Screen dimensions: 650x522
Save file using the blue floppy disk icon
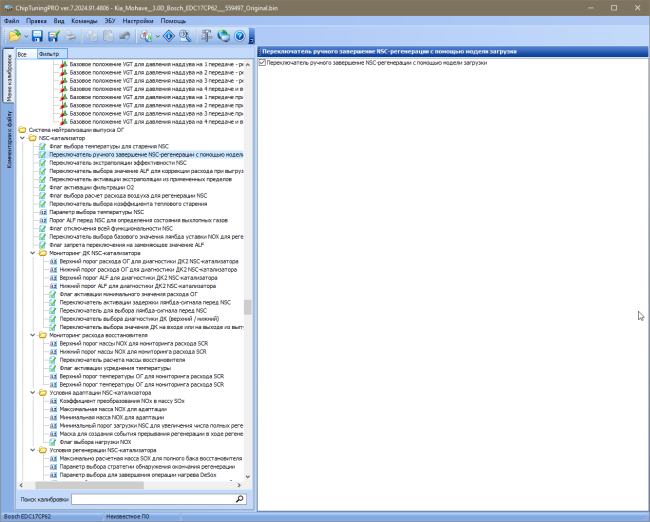tap(37, 36)
